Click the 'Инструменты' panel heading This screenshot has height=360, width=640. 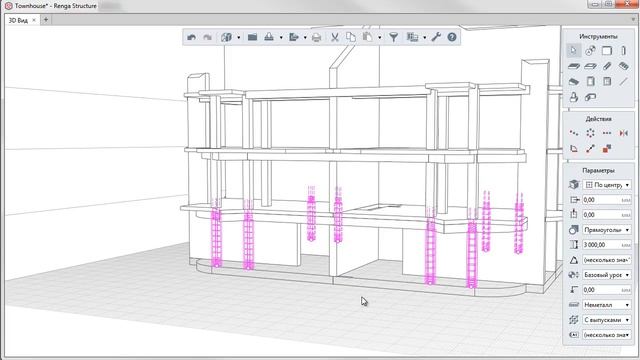598,36
